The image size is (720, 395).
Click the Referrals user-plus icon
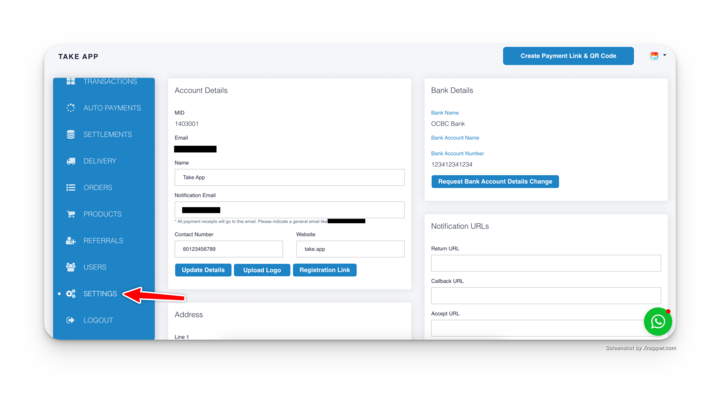point(70,241)
